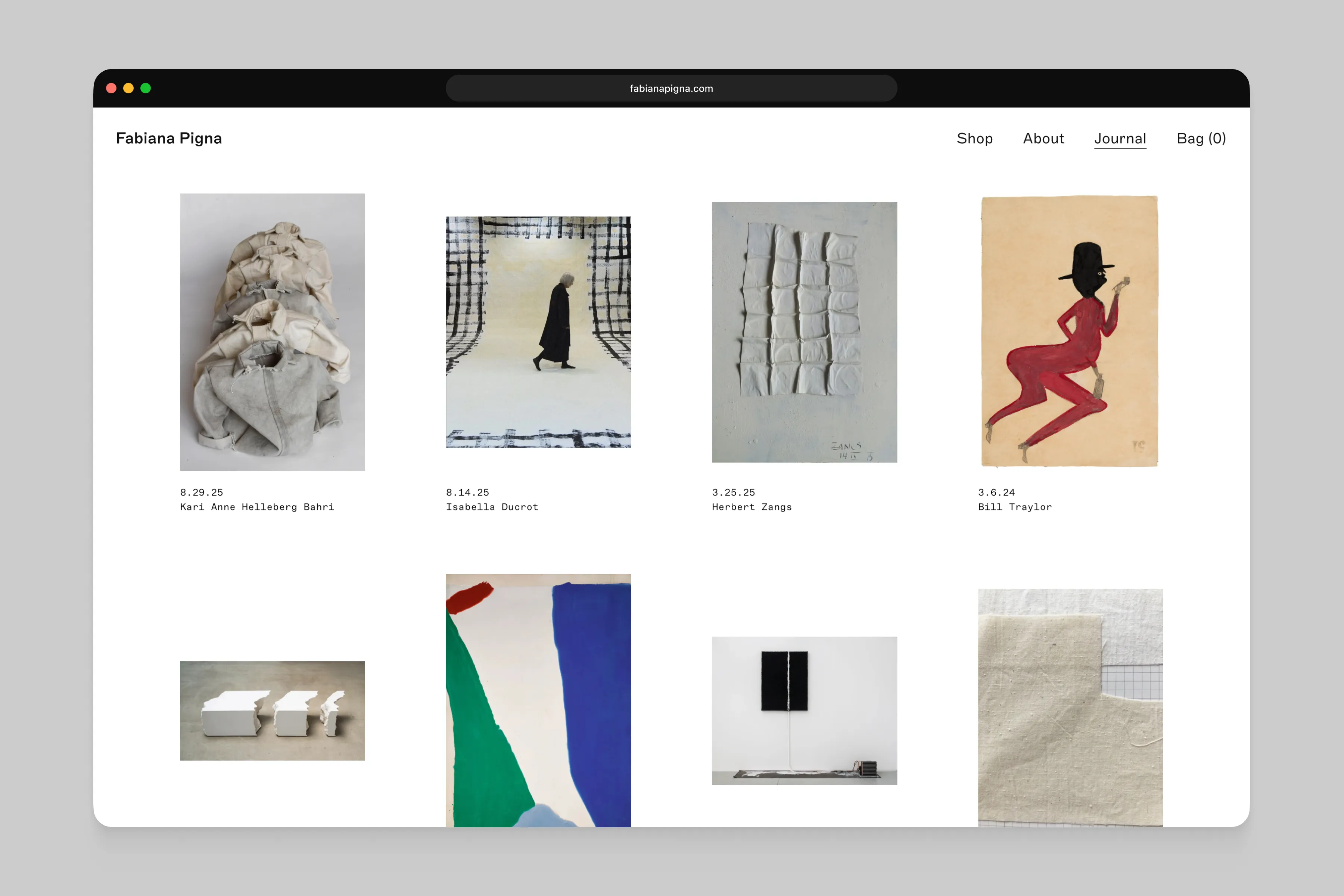
Task: Click the Fabiana Pigna logo
Action: point(169,138)
